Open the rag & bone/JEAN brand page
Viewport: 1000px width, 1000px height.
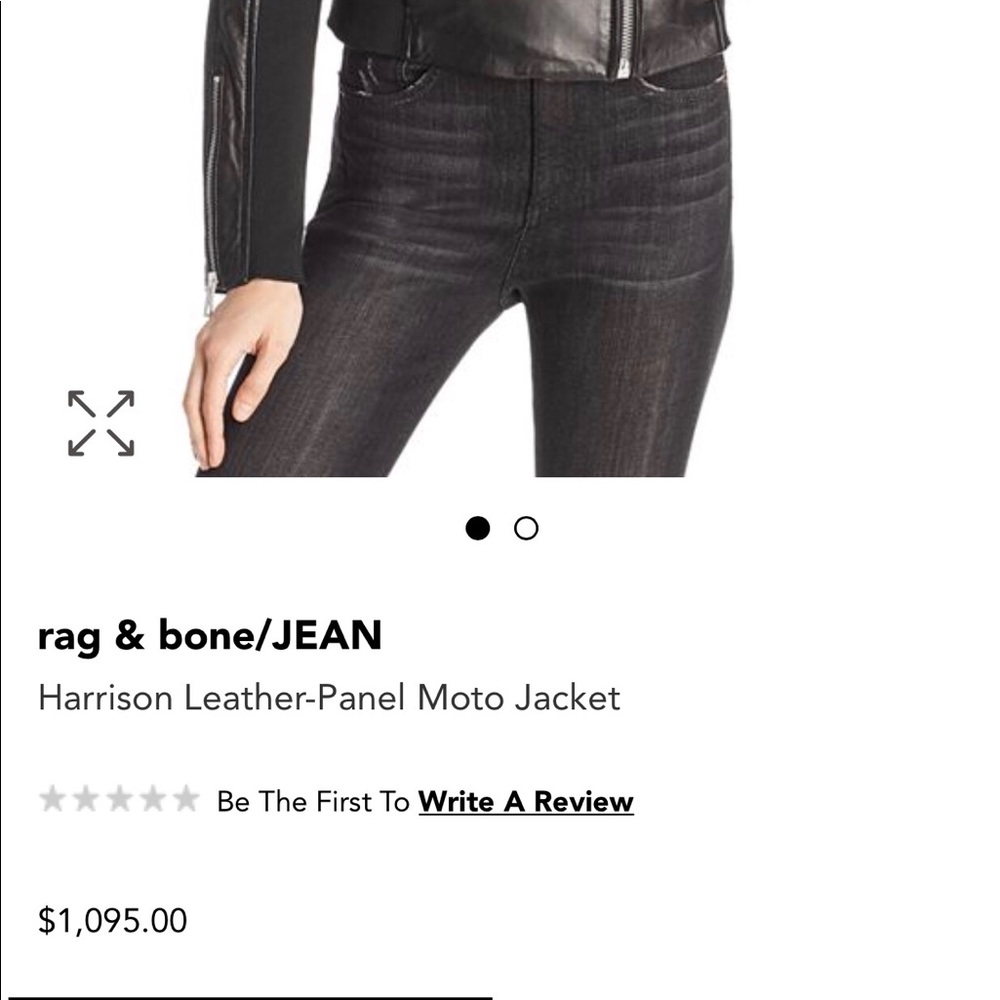pyautogui.click(x=210, y=634)
